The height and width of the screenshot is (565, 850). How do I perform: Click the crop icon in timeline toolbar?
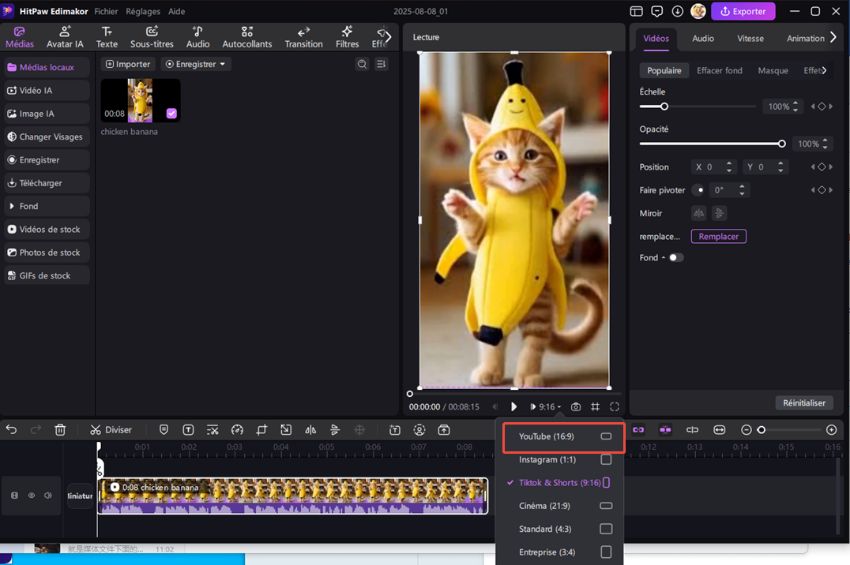[x=261, y=430]
